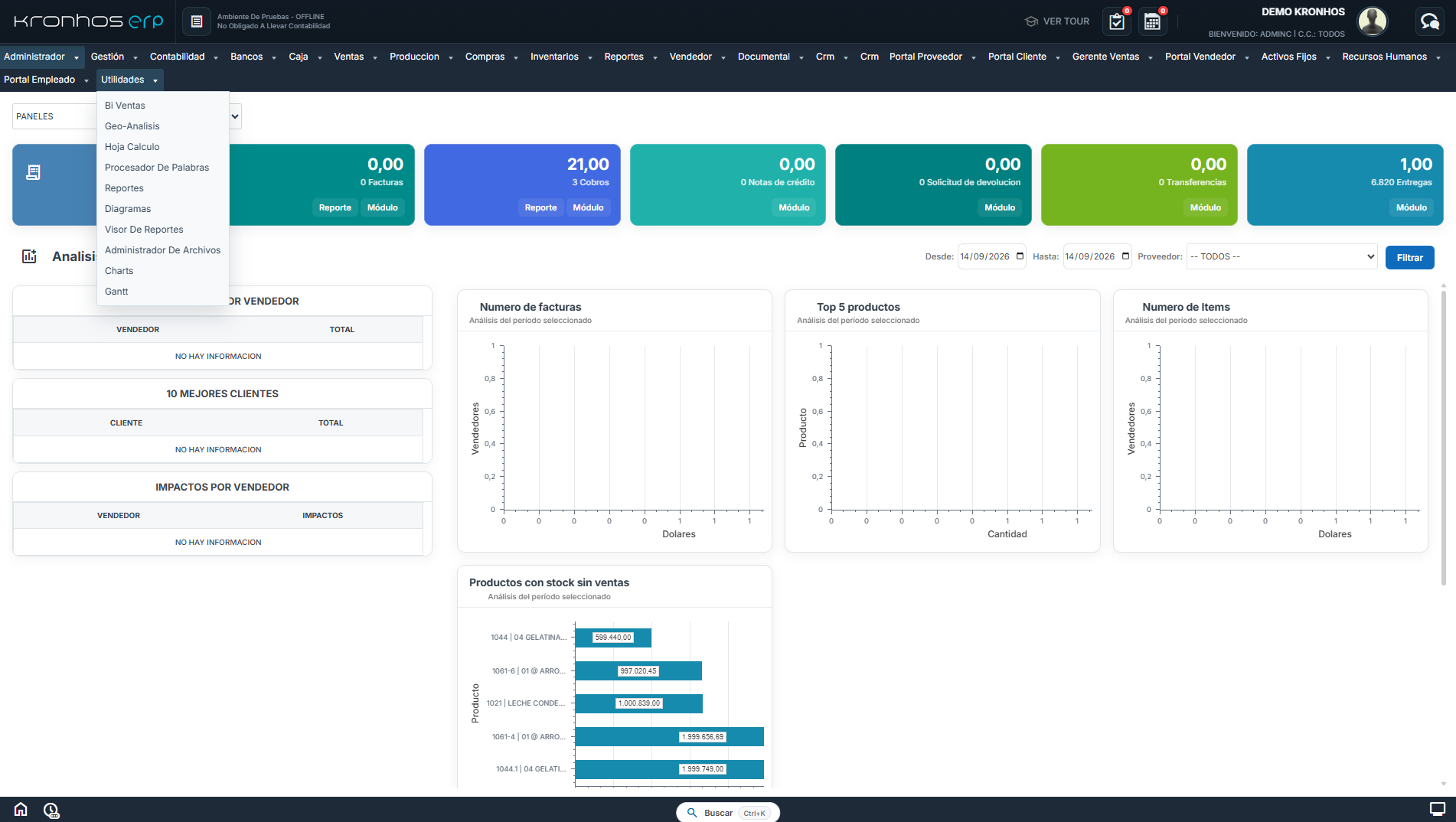Click the 1.999.749,00 bar in stock chart
This screenshot has height=822, width=1456.
point(670,769)
